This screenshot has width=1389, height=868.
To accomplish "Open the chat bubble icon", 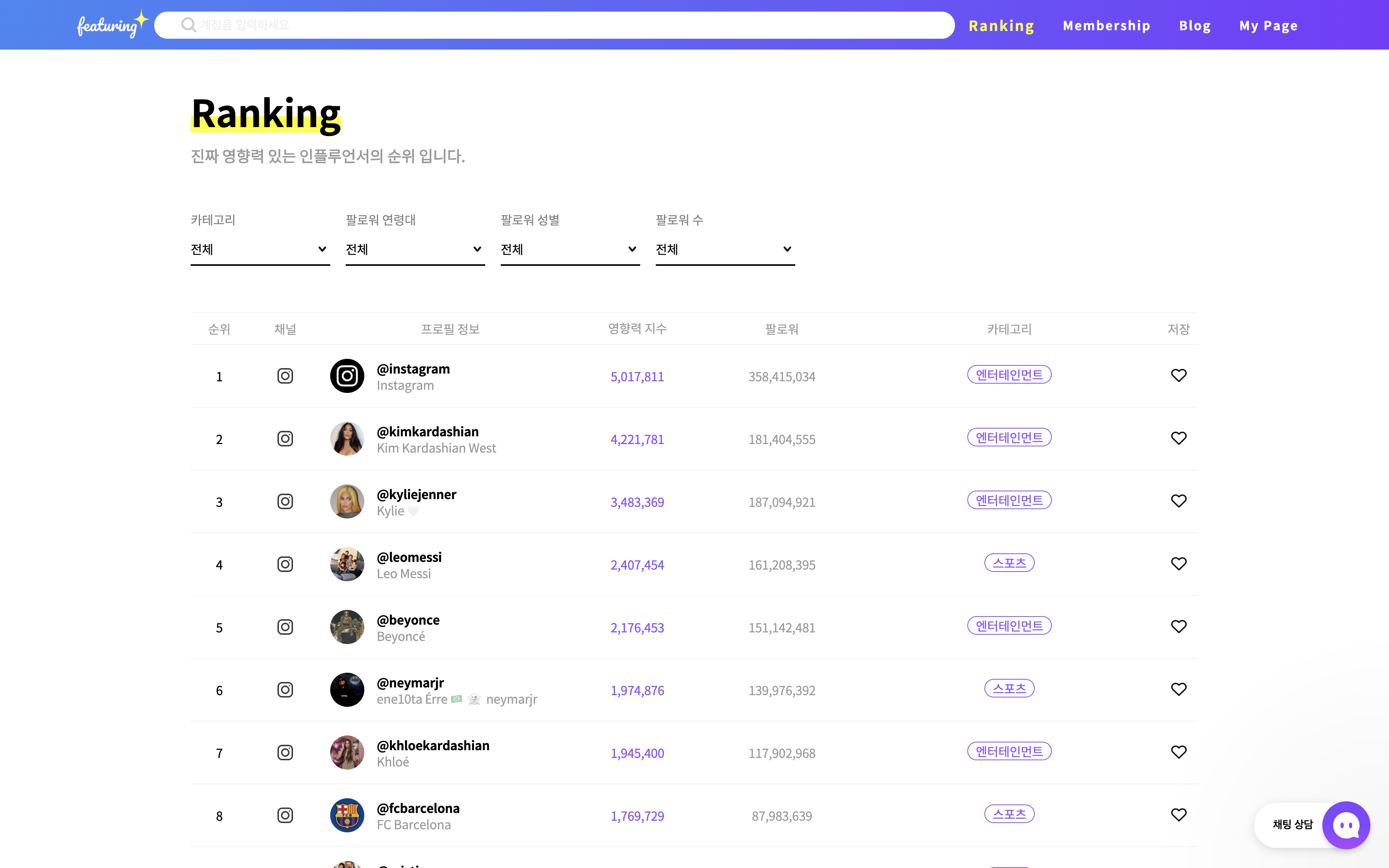I will [1346, 825].
